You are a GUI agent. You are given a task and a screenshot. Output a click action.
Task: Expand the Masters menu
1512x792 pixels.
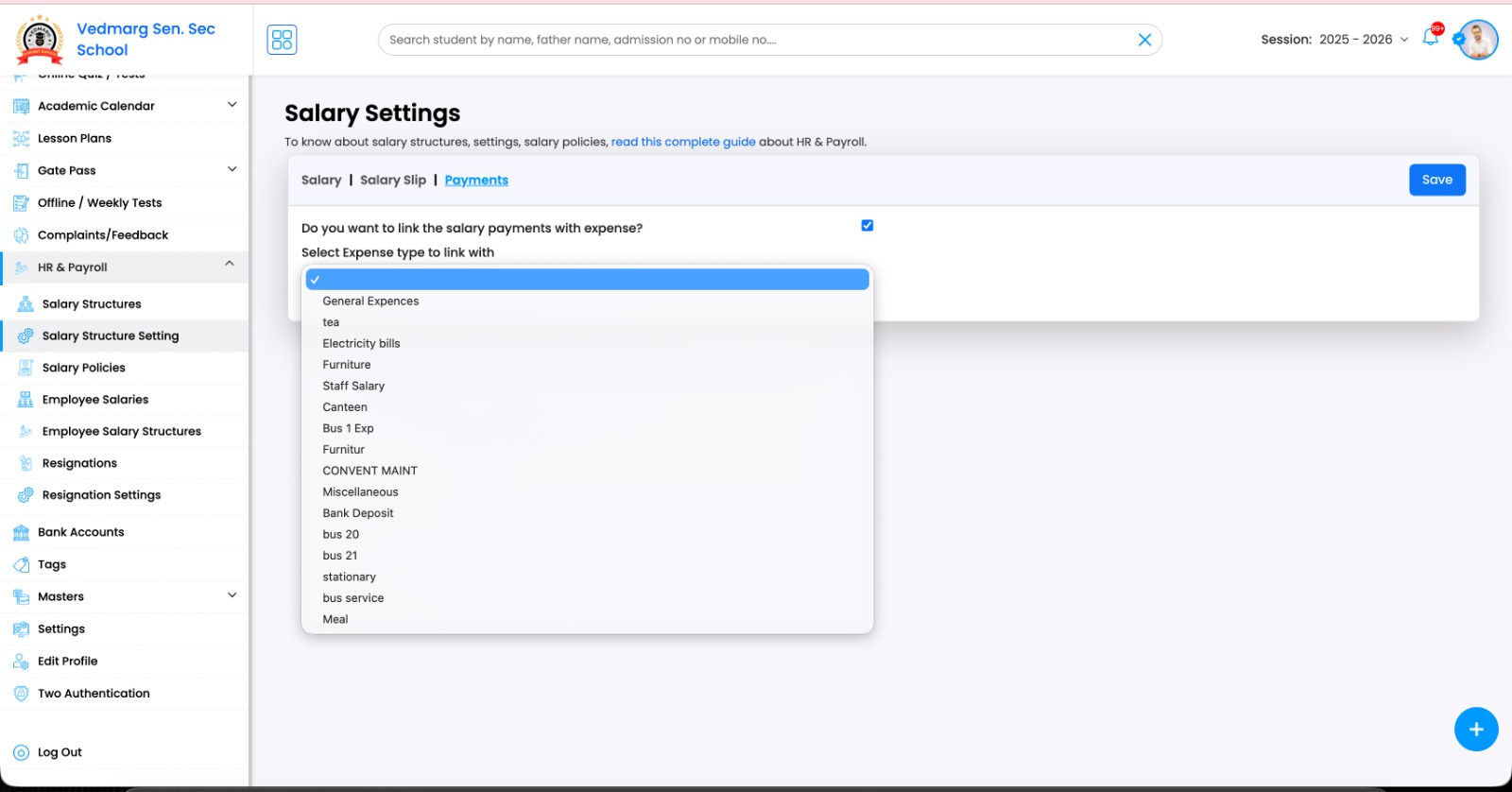tap(232, 595)
